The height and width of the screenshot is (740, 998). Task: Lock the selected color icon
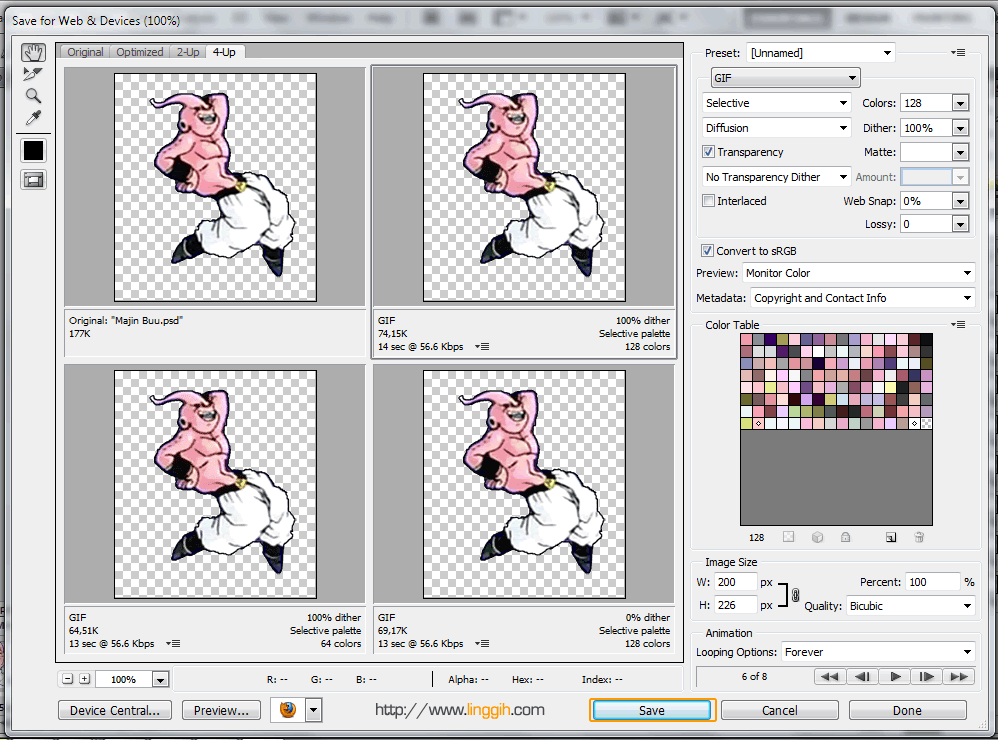coord(845,537)
